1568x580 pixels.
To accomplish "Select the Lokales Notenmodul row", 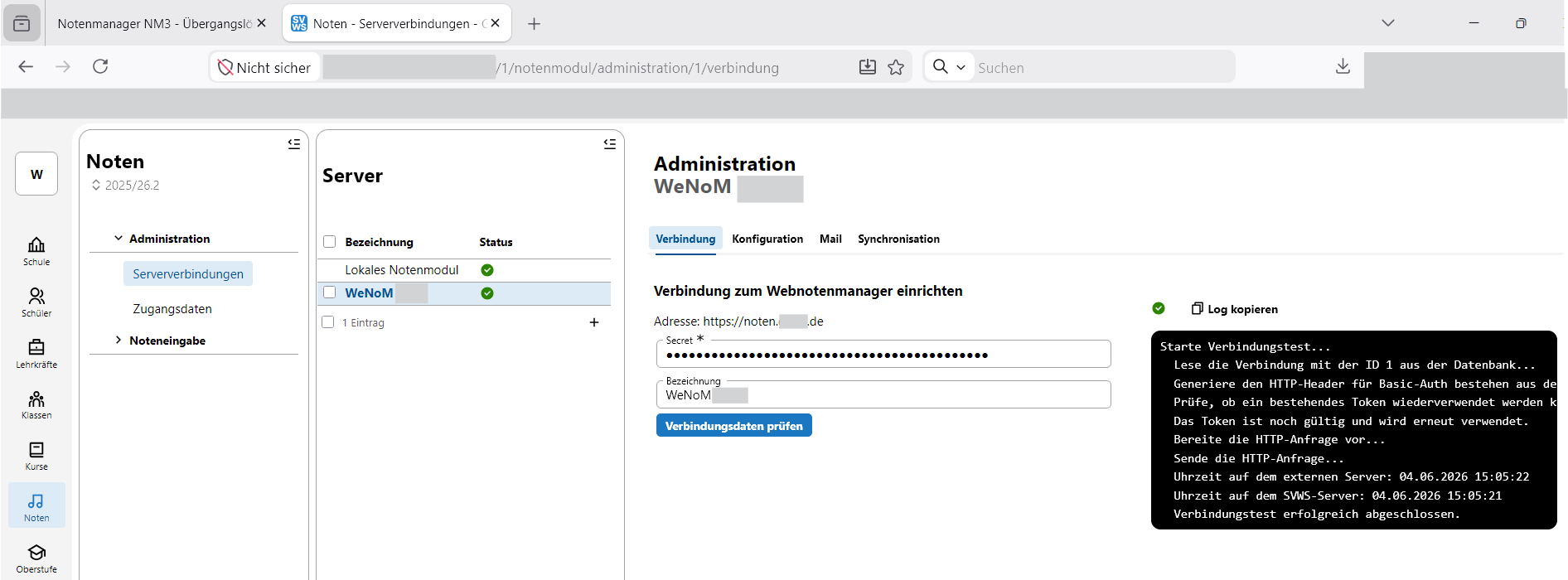I will [464, 270].
